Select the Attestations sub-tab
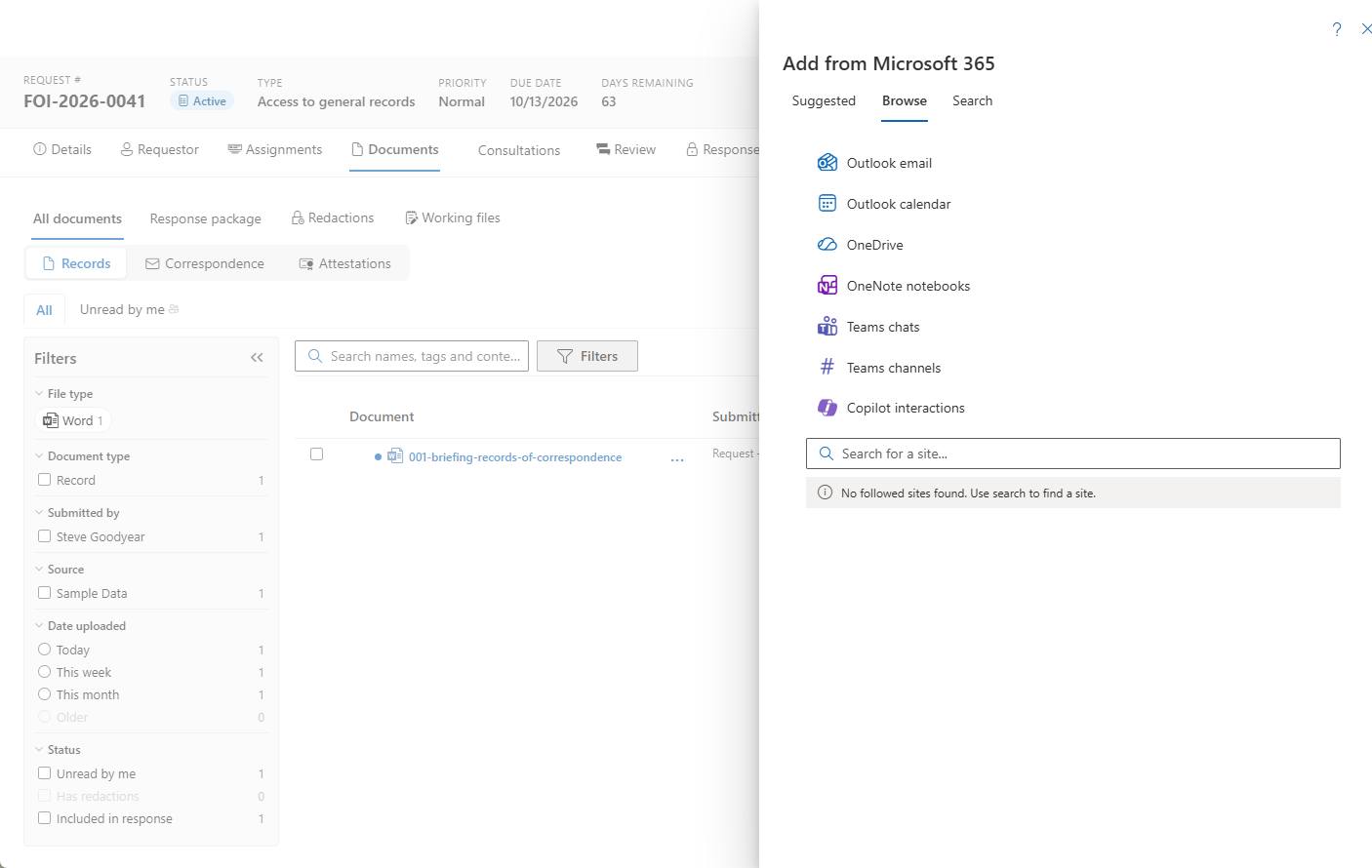Screen dimensions: 1372x868 click(344, 263)
